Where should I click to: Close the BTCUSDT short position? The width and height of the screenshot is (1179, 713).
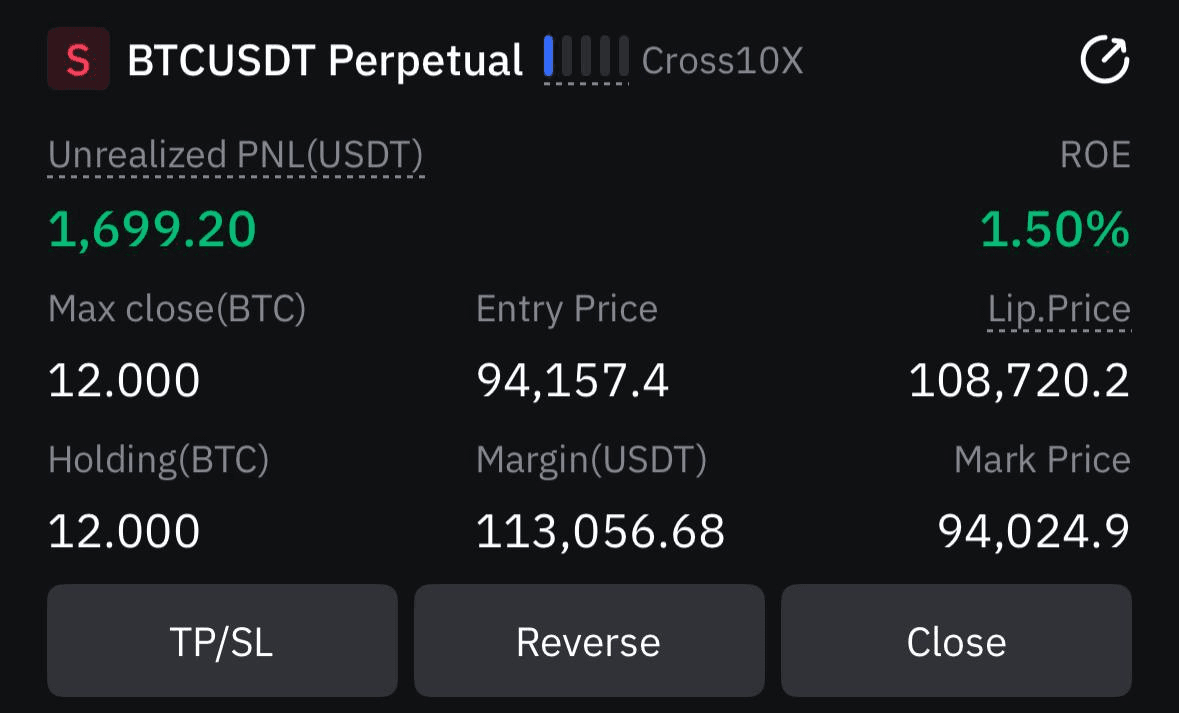tap(956, 641)
